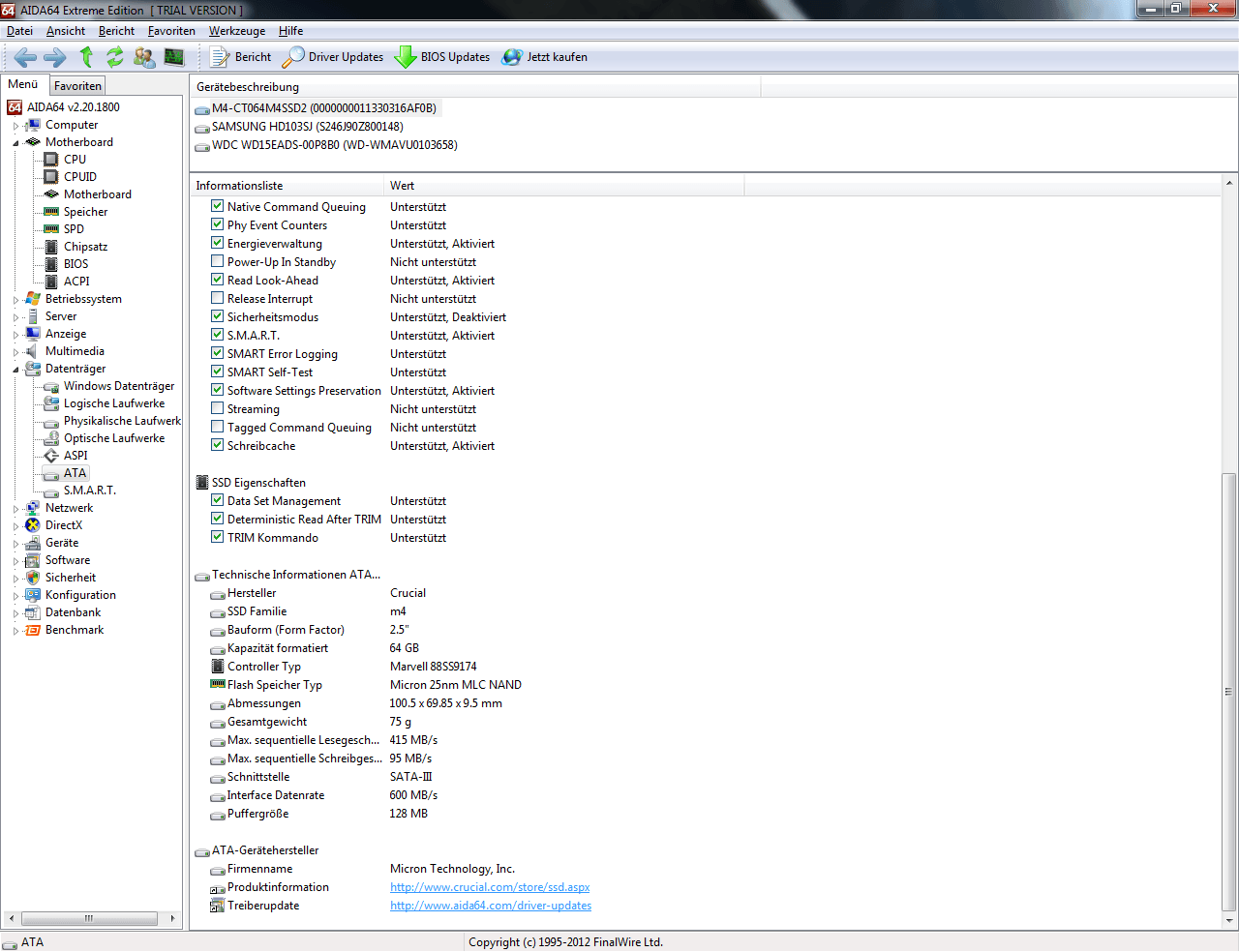This screenshot has height=952, width=1239.
Task: Select the ACPI tree item
Action: click(76, 282)
